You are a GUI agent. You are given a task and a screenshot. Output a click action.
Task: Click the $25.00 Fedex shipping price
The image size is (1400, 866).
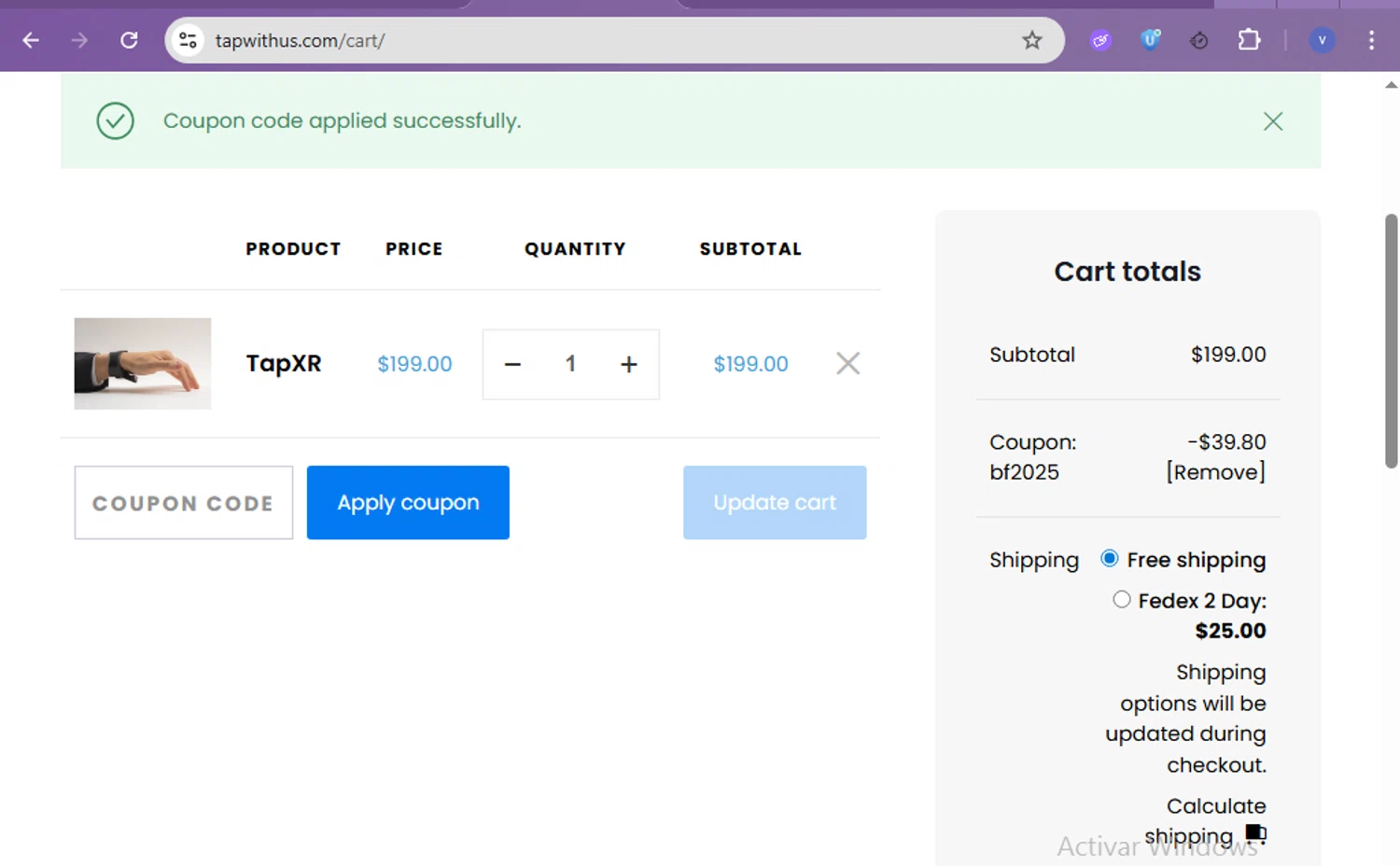tap(1230, 631)
